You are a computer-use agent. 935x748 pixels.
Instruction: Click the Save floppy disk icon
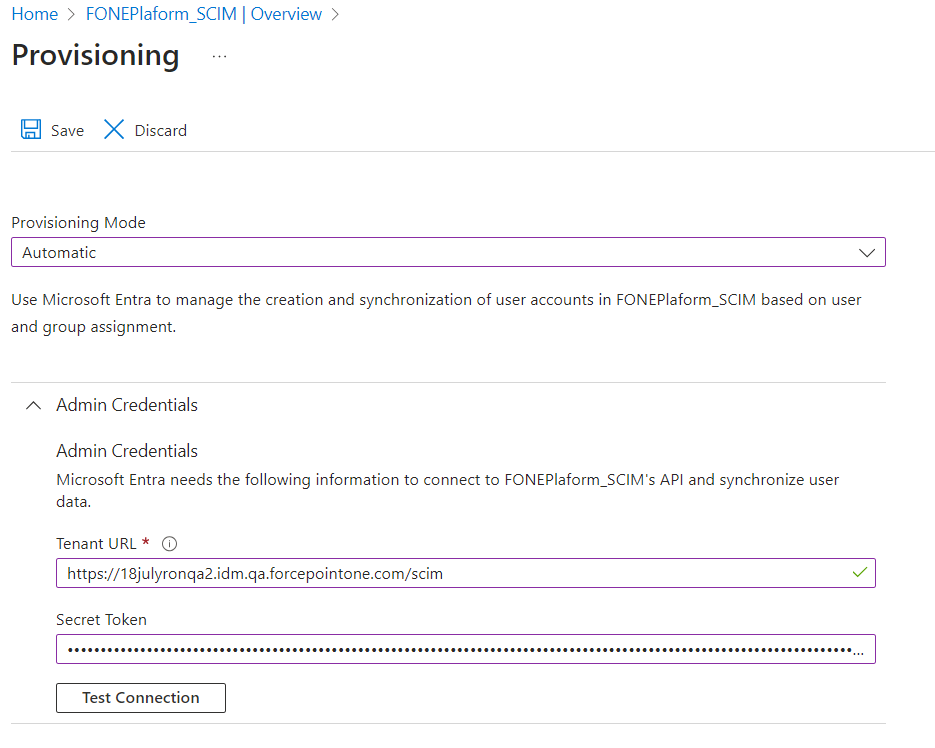(x=31, y=129)
